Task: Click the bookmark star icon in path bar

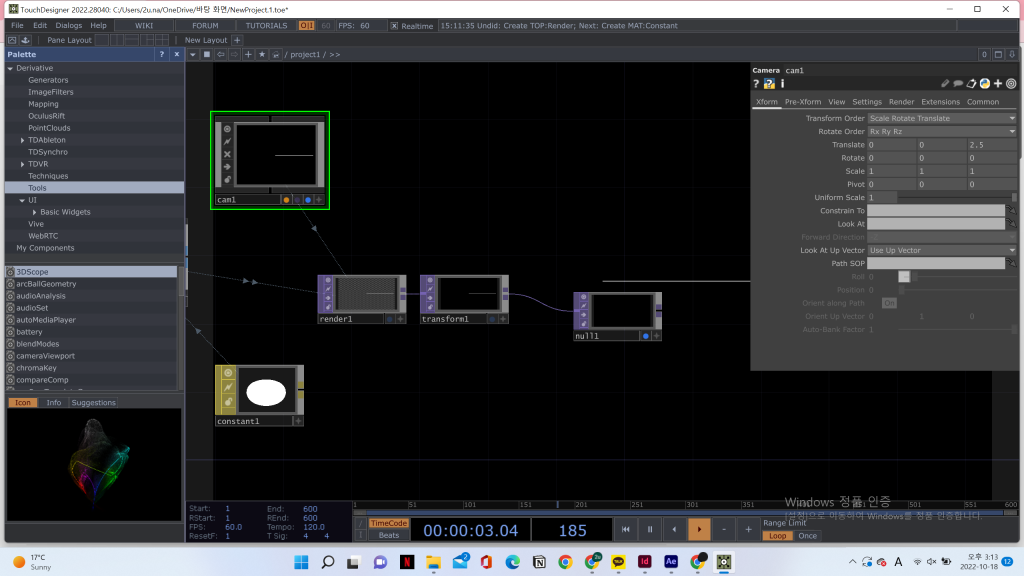Action: 262,54
